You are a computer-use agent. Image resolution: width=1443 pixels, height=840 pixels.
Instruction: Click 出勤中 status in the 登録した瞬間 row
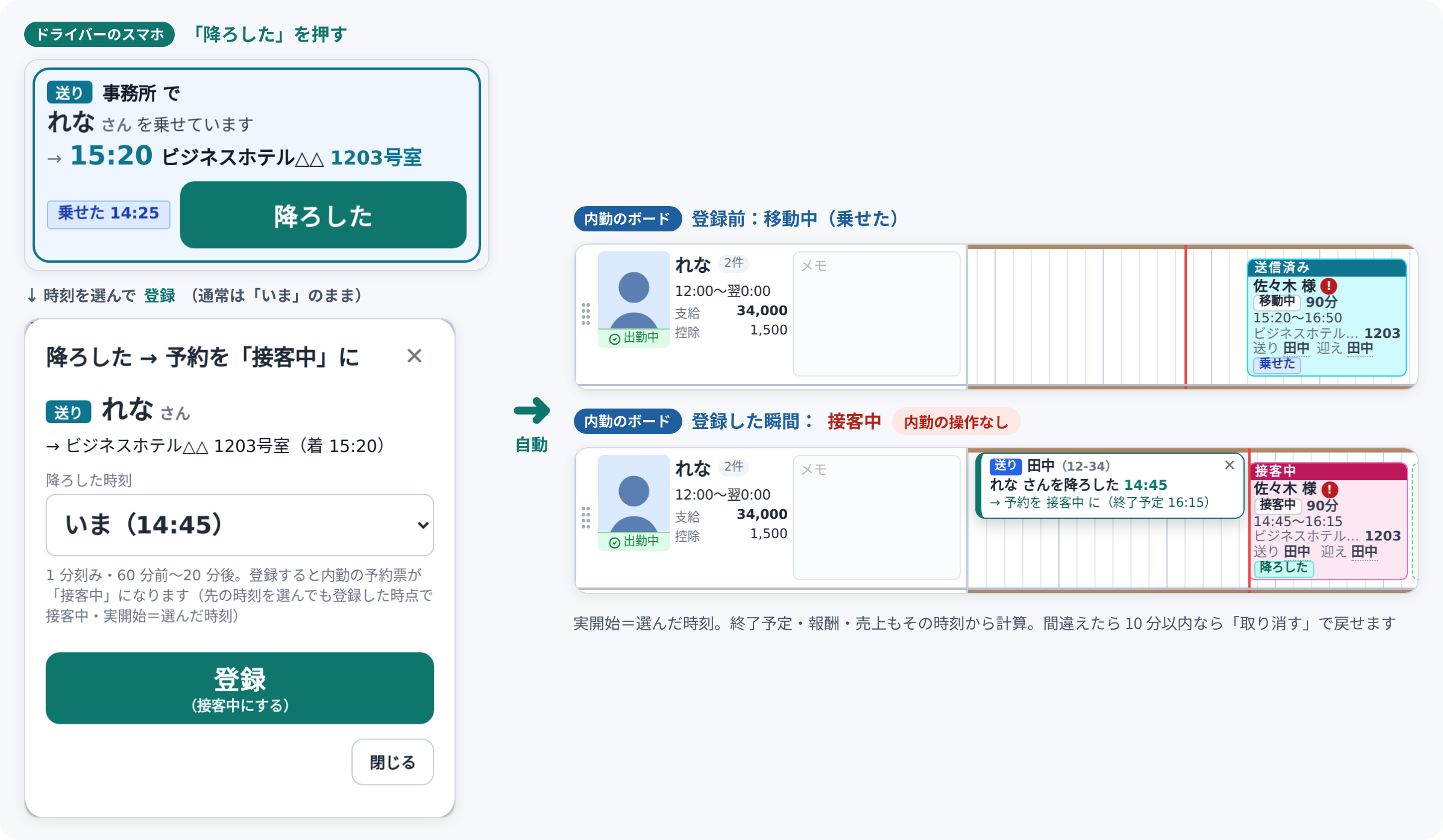[x=633, y=542]
